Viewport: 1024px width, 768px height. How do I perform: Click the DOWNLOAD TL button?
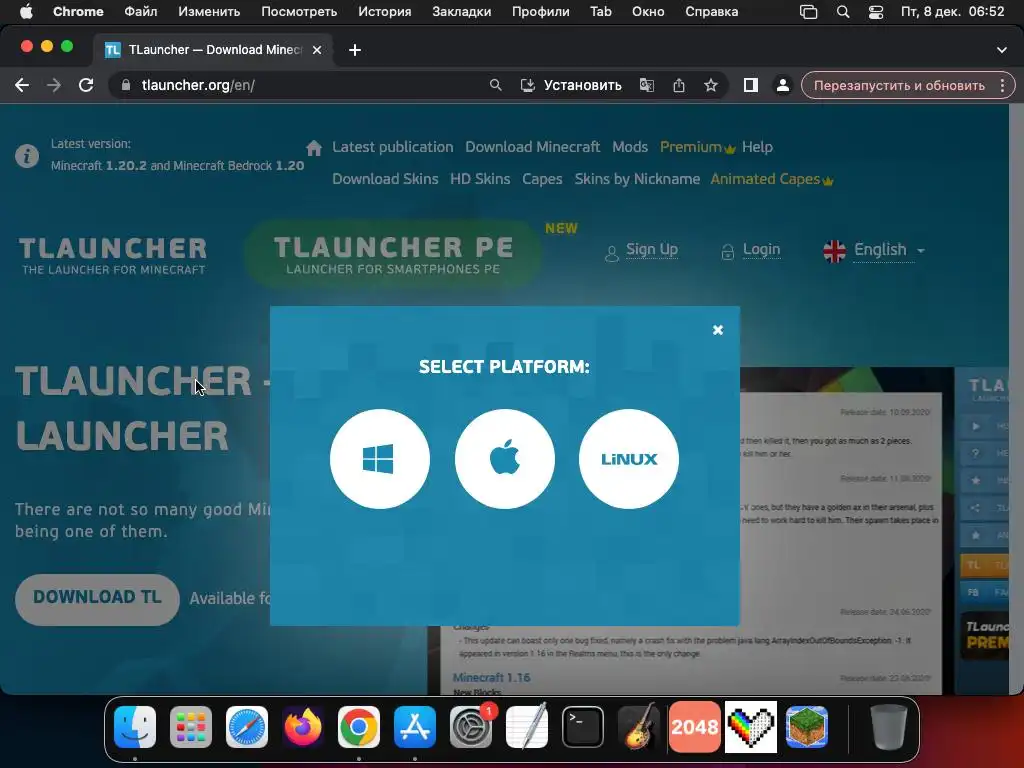pyautogui.click(x=97, y=599)
